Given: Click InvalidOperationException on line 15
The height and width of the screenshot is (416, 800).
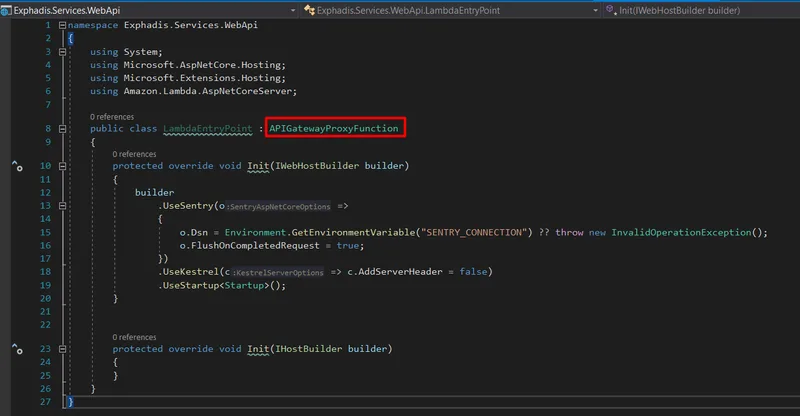Looking at the screenshot, I should (681, 233).
